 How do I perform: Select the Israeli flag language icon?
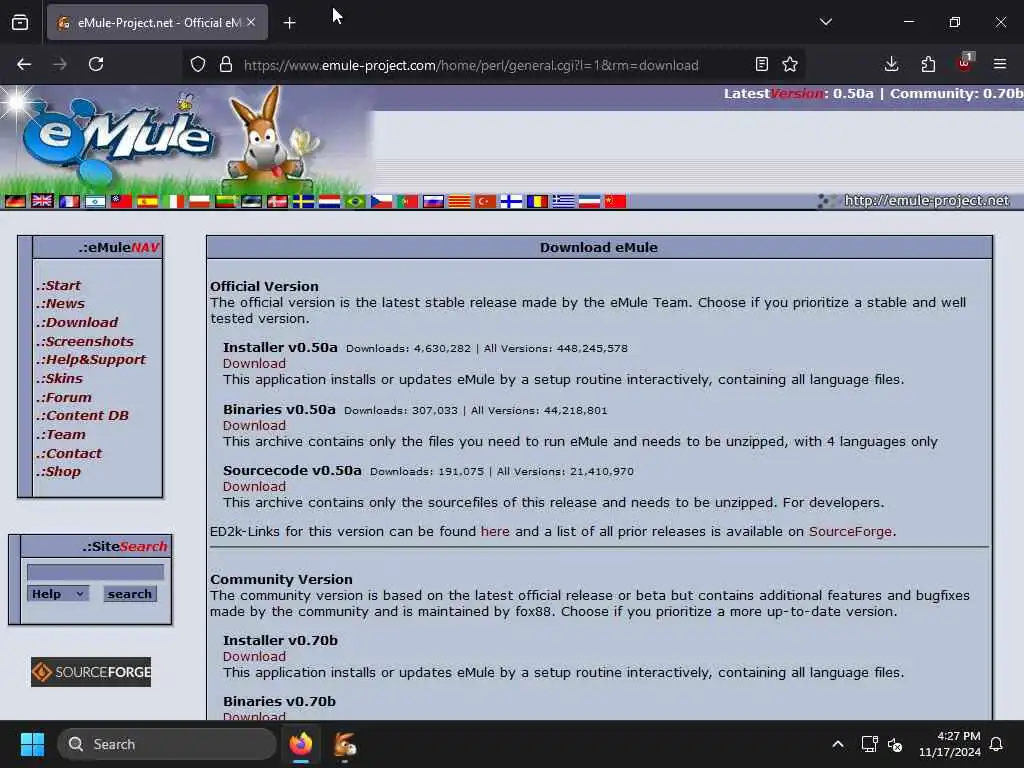95,201
